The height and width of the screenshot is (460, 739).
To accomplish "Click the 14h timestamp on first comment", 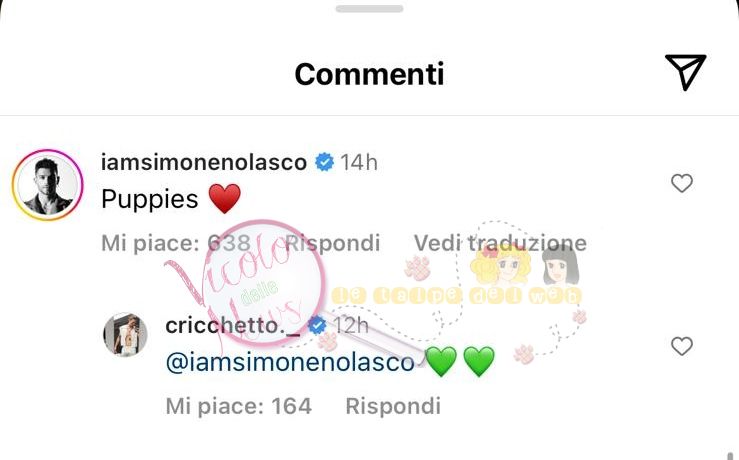I will (359, 163).
